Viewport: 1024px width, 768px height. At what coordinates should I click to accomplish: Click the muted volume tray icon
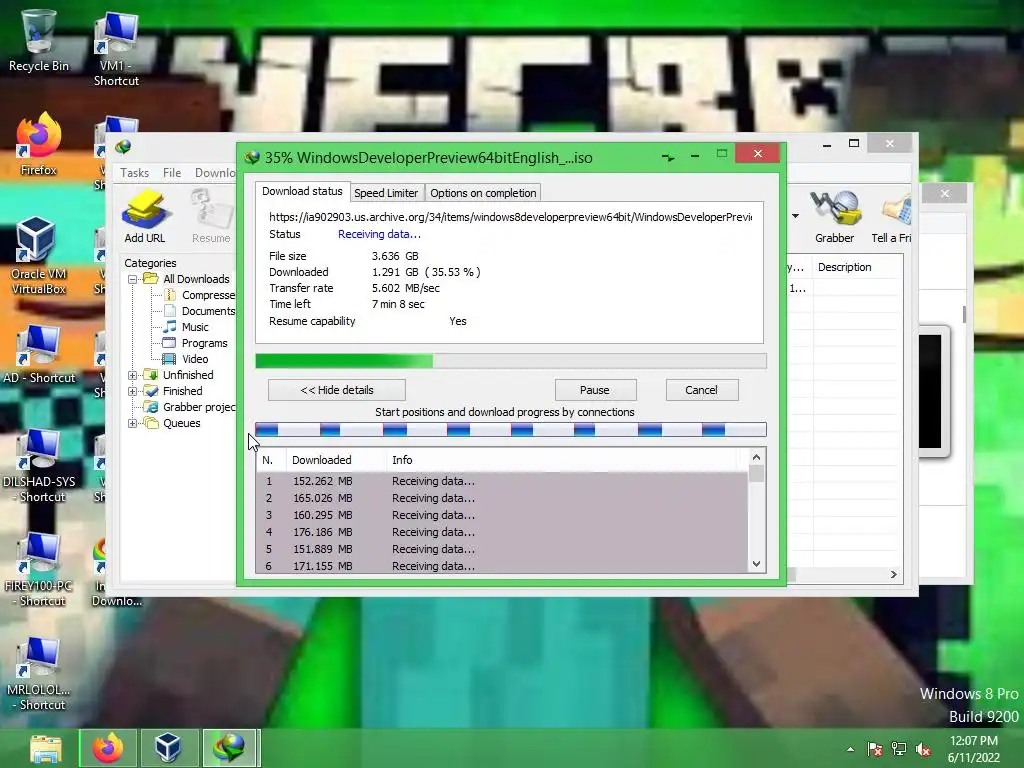(x=923, y=749)
